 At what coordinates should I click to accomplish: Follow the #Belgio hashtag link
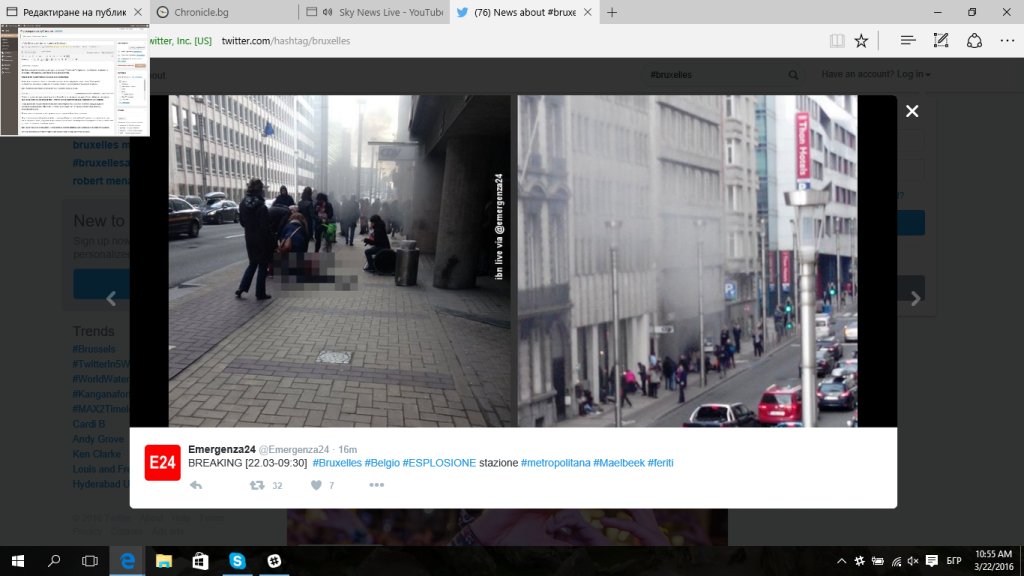[382, 463]
